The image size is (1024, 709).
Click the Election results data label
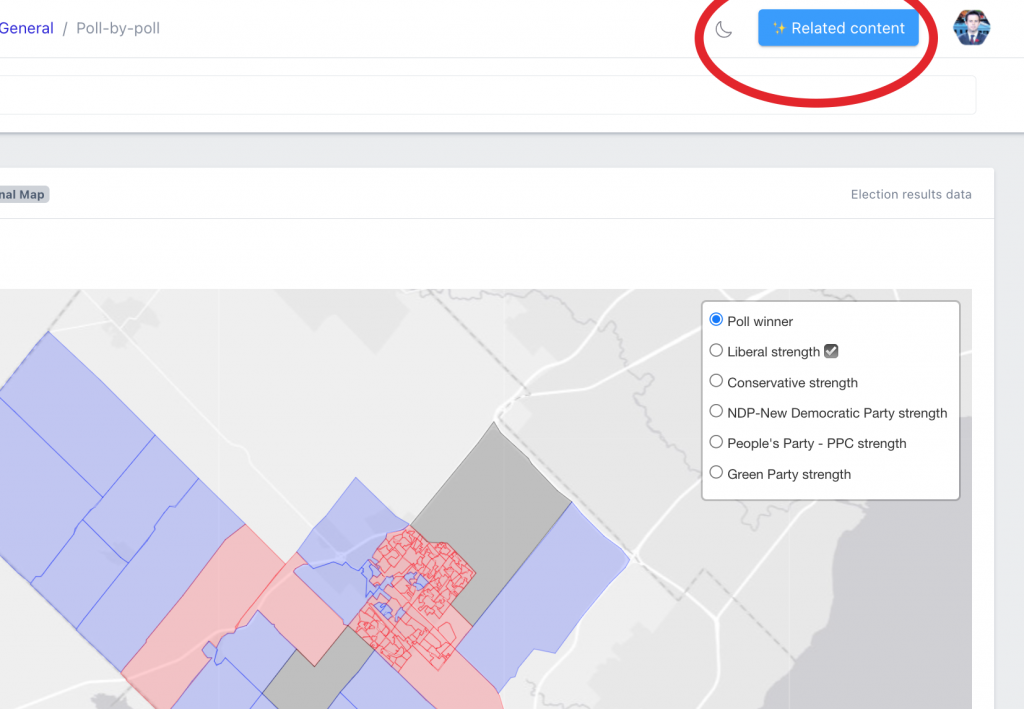coord(910,194)
